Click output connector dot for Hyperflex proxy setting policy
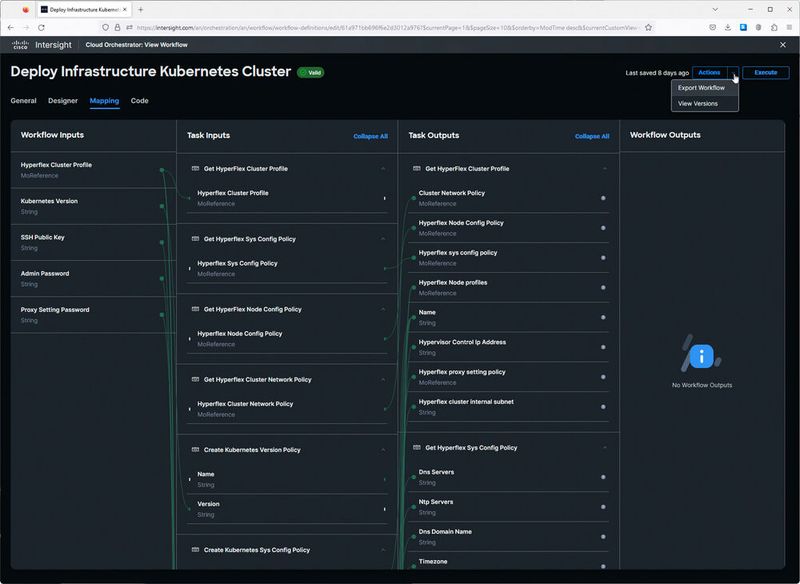 (x=603, y=377)
